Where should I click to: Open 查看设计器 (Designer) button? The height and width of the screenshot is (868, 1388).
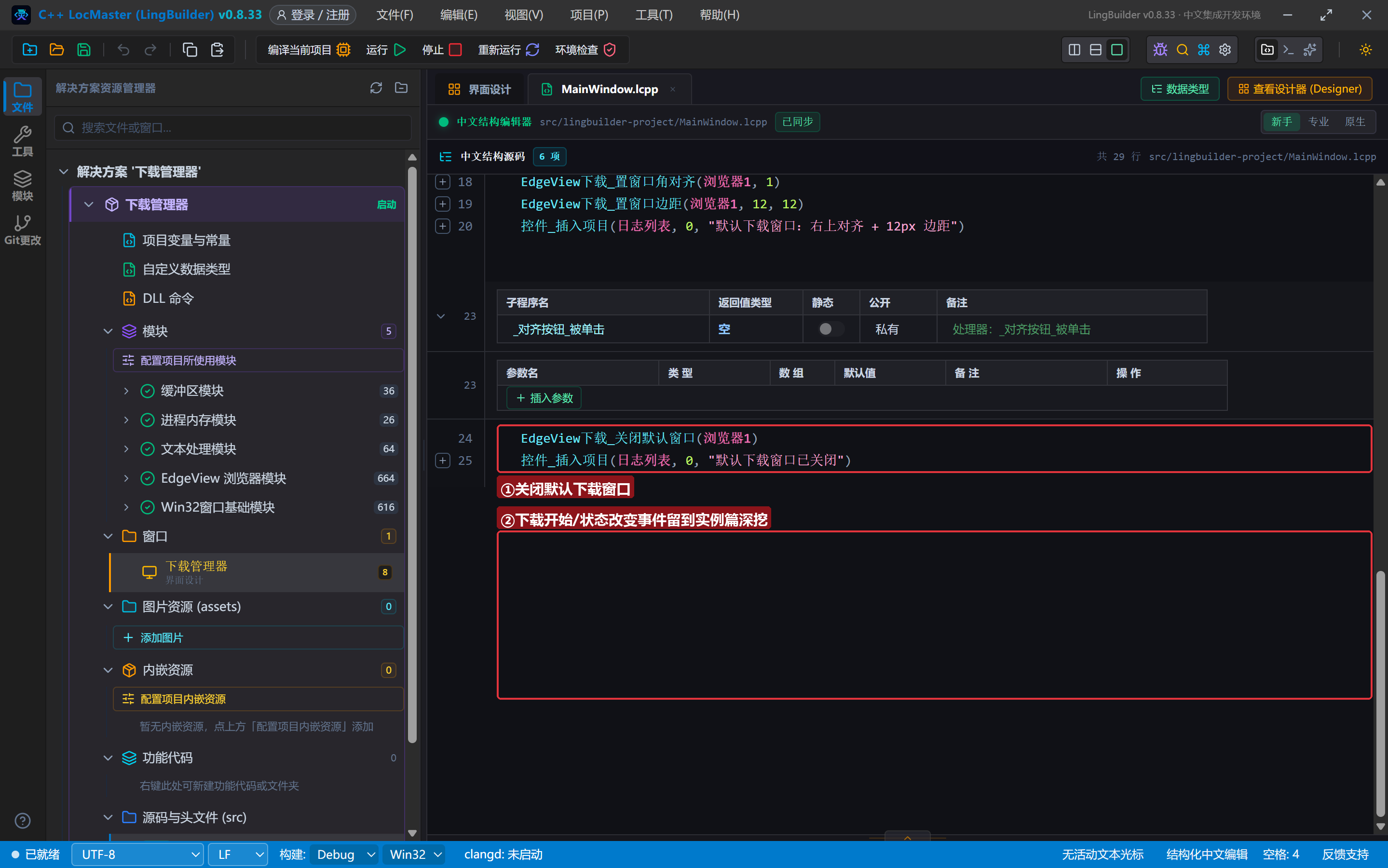[x=1300, y=89]
